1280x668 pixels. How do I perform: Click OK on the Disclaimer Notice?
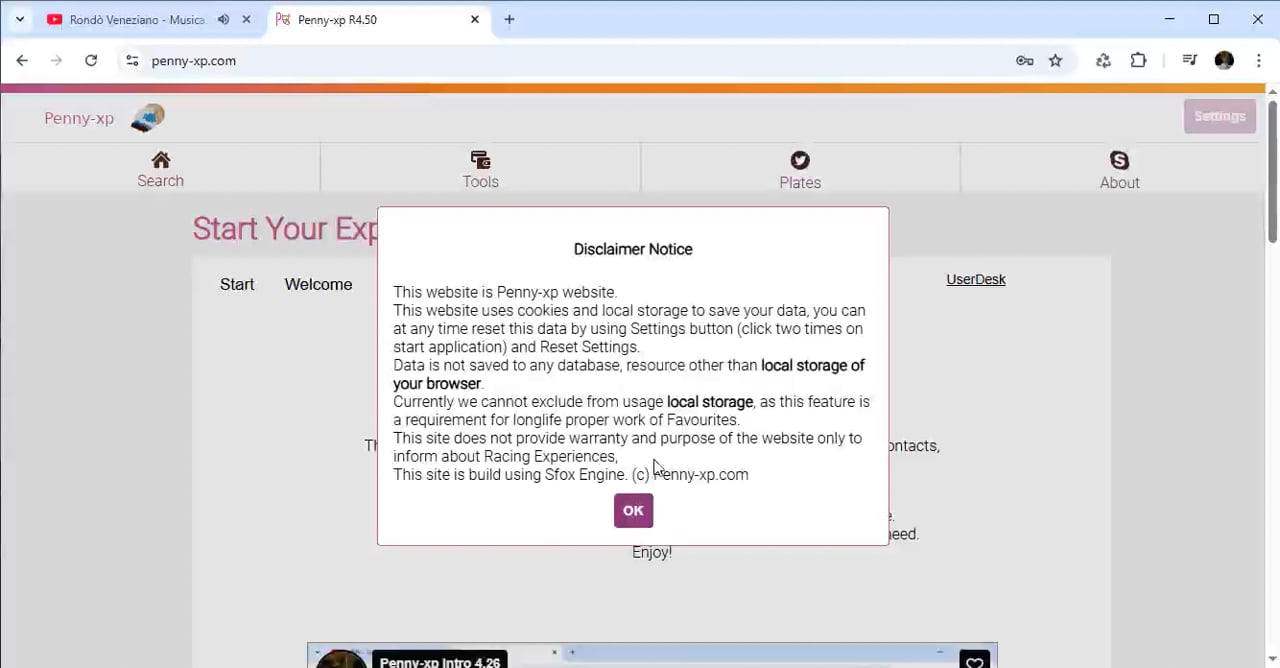(633, 510)
